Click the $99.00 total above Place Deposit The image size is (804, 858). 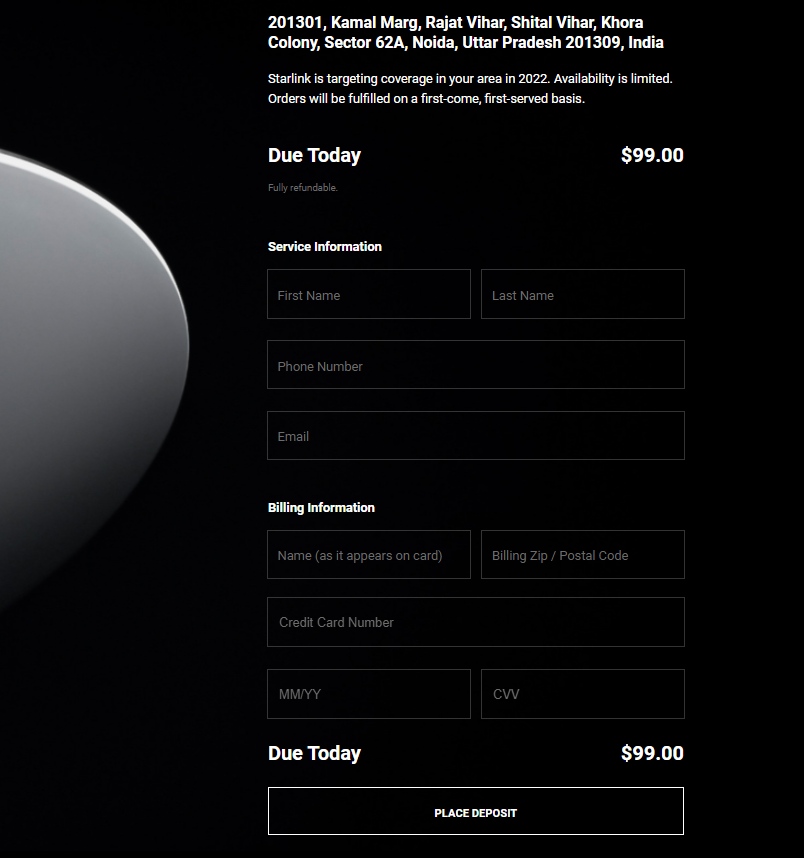652,753
